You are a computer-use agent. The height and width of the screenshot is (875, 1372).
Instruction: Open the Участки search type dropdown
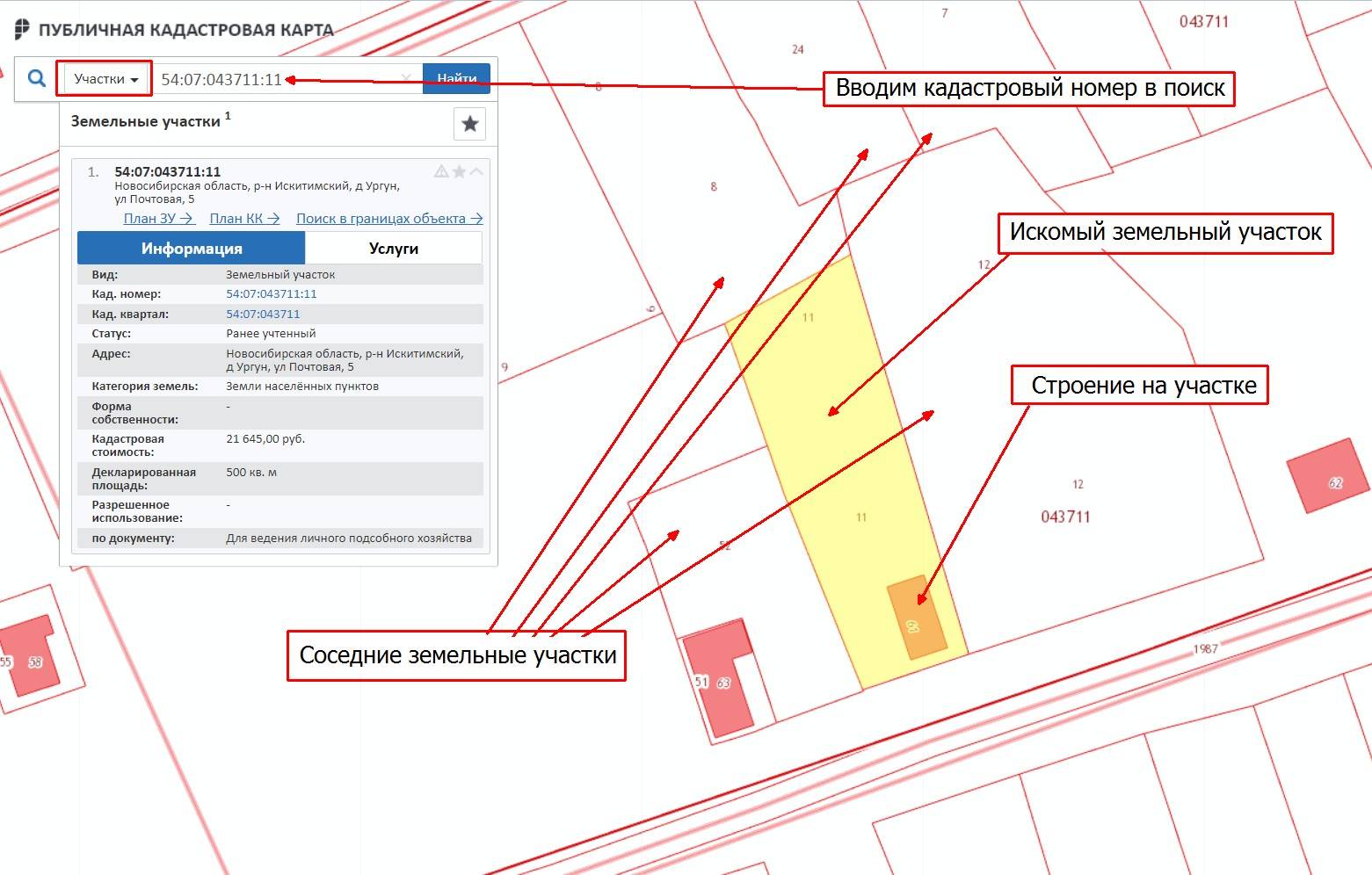point(106,79)
